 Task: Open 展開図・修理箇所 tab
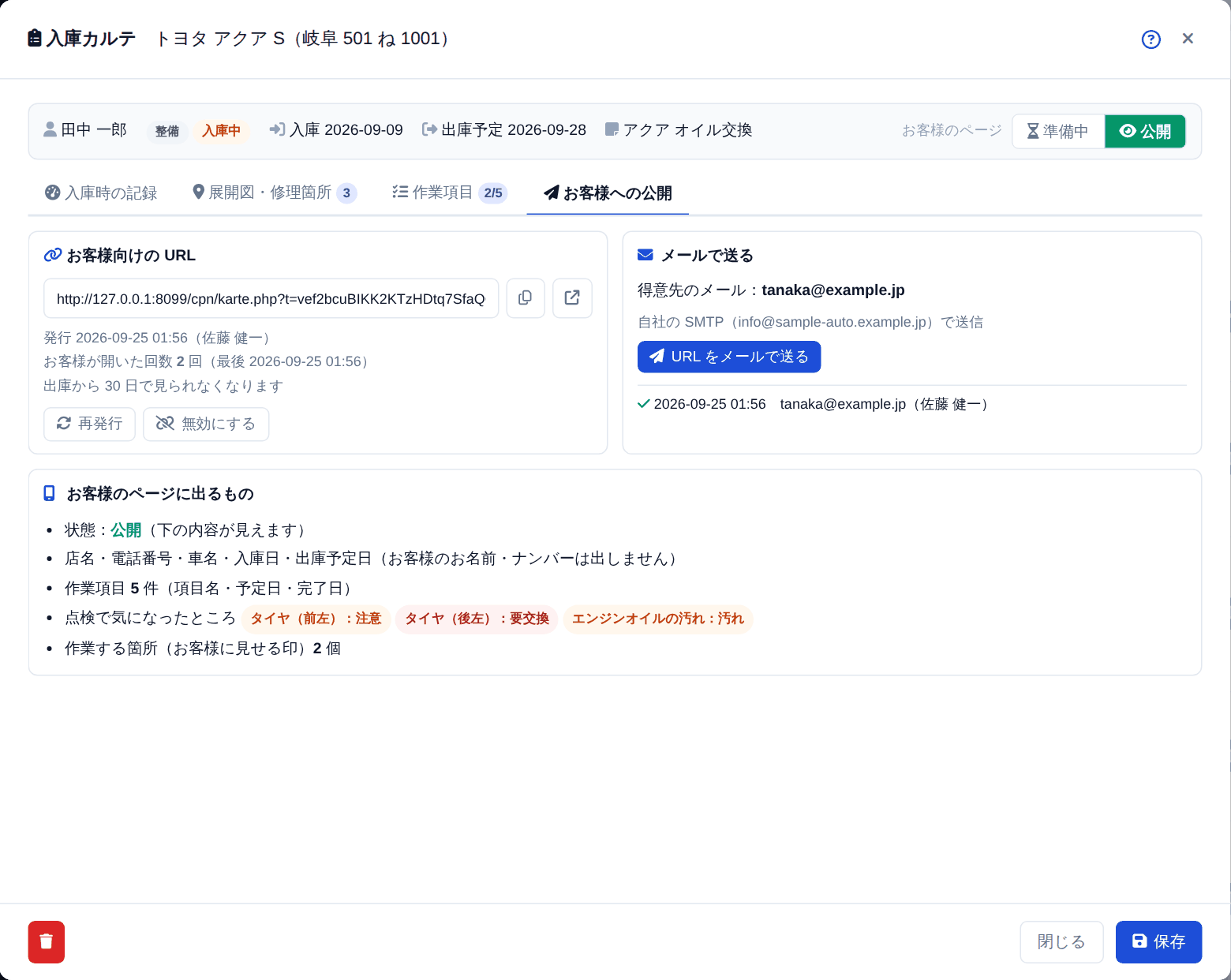click(275, 193)
